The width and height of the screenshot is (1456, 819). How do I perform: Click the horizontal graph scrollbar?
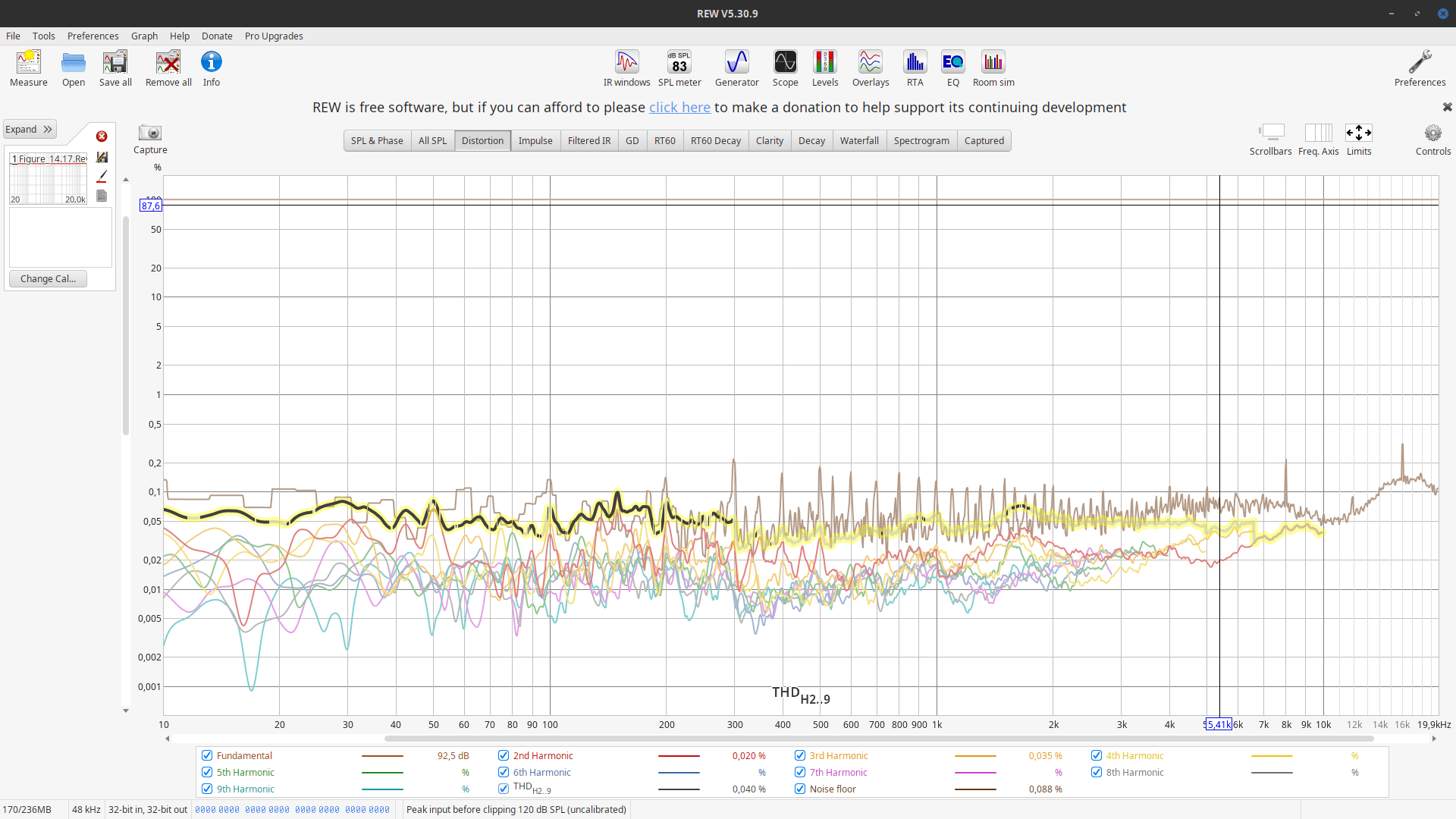coord(879,739)
